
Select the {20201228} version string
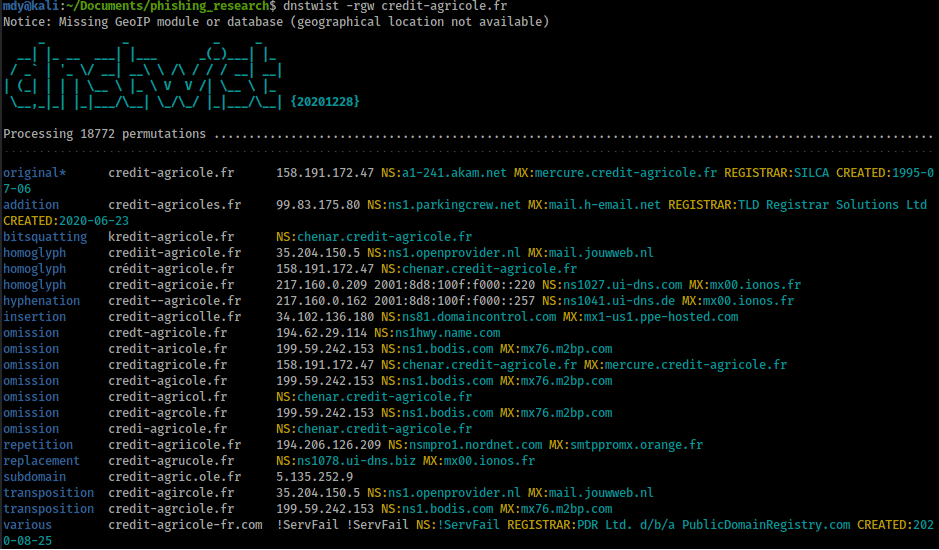tap(325, 102)
